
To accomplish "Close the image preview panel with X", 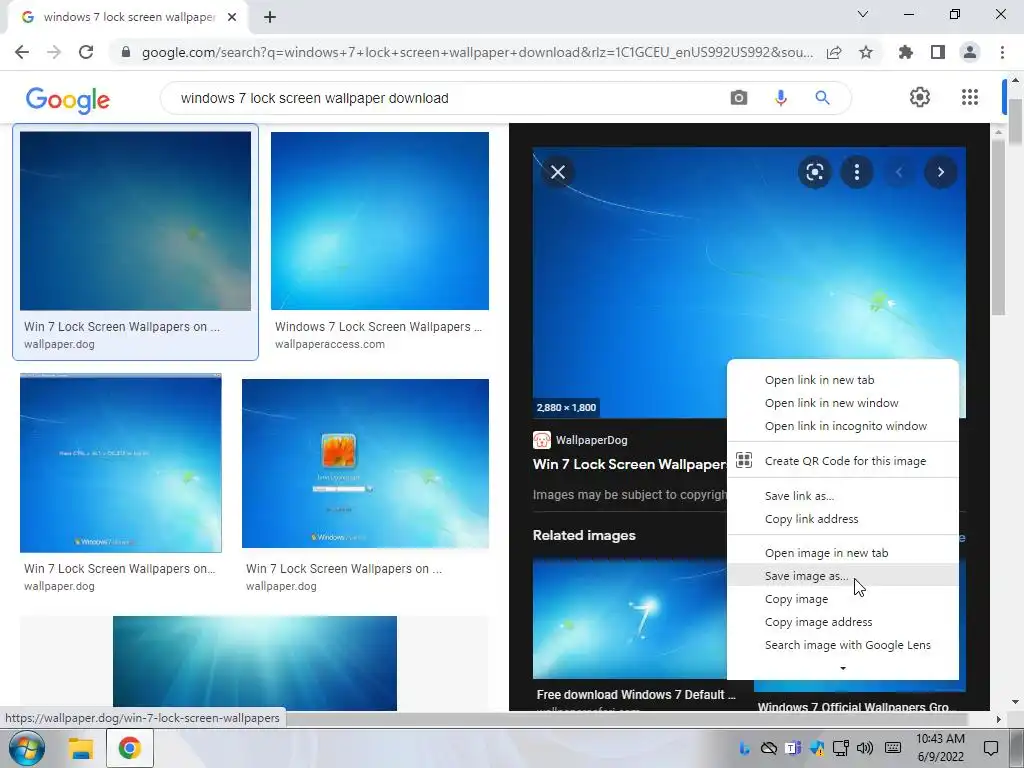I will 558,172.
